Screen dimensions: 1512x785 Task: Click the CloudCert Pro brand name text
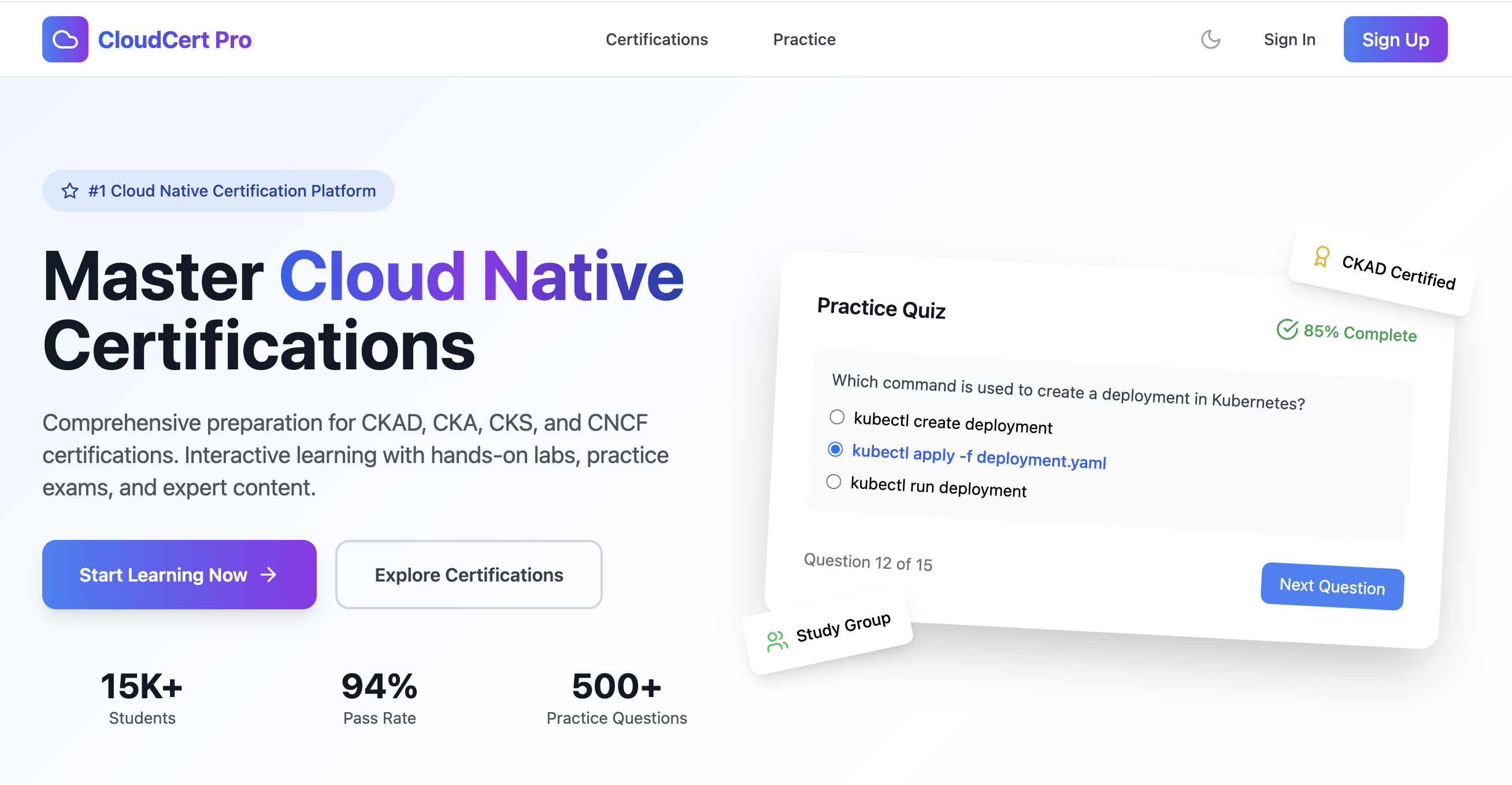175,39
